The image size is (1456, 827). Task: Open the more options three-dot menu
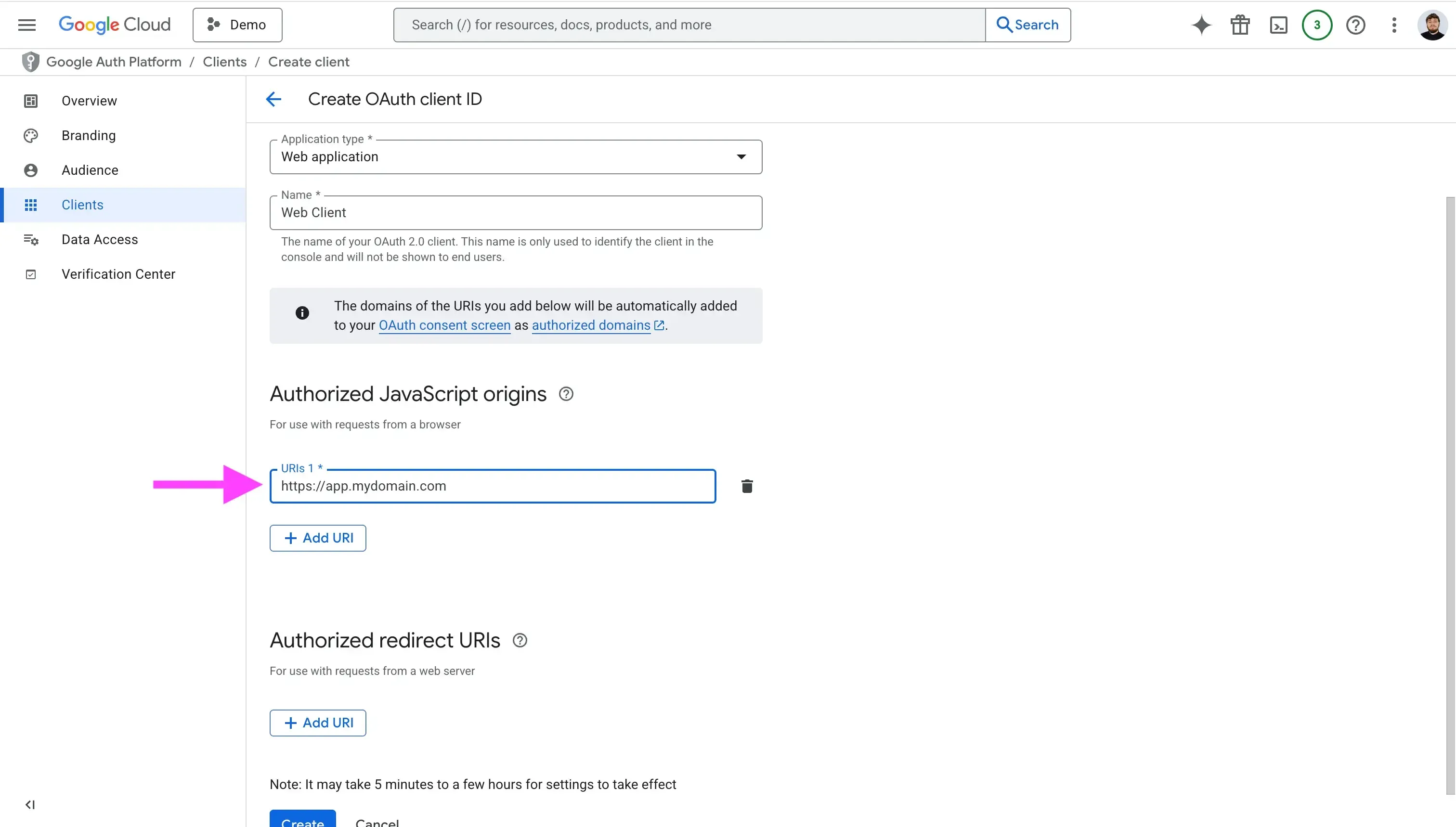[x=1393, y=25]
